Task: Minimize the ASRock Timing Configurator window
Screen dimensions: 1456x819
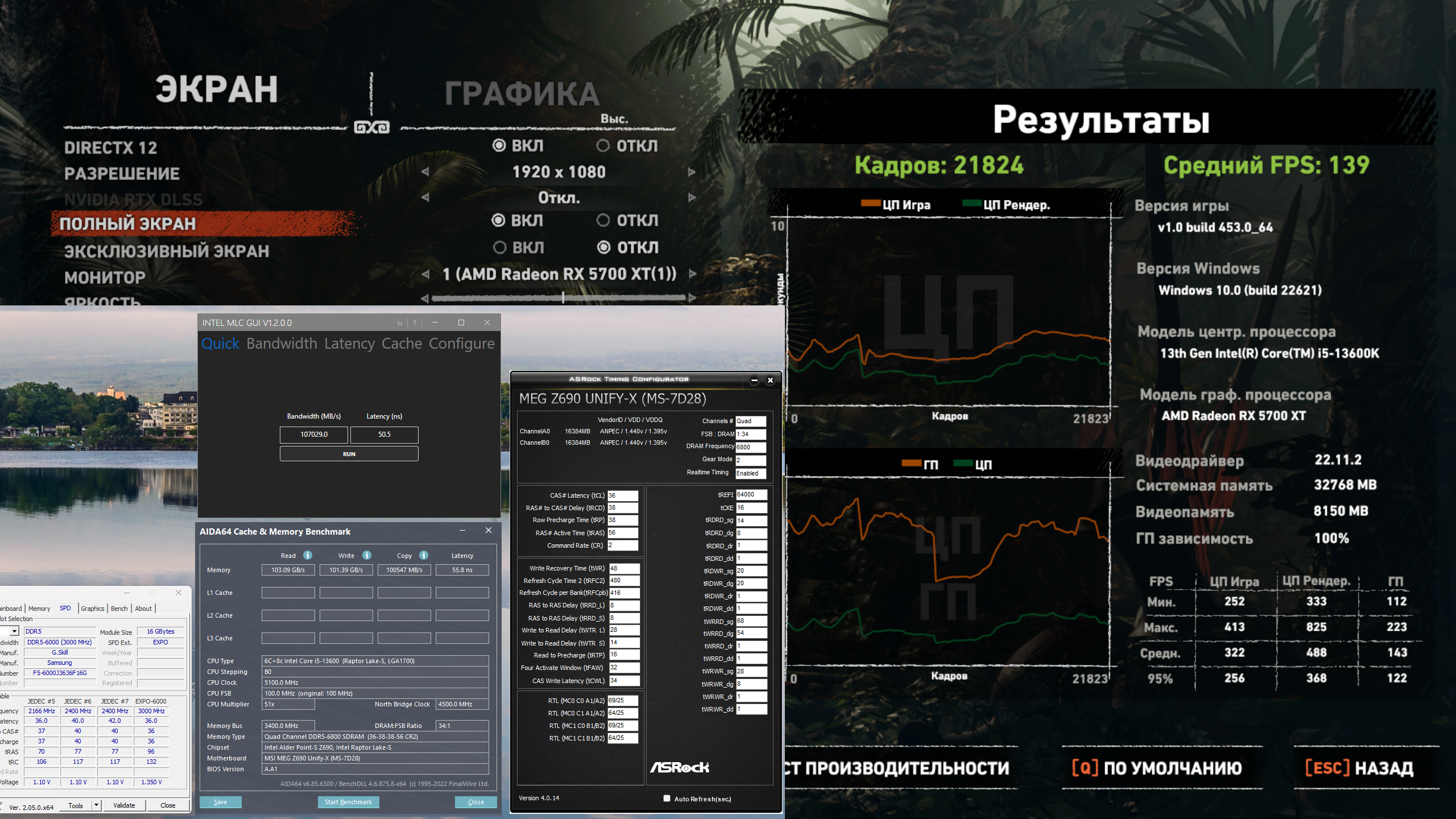Action: 754,380
